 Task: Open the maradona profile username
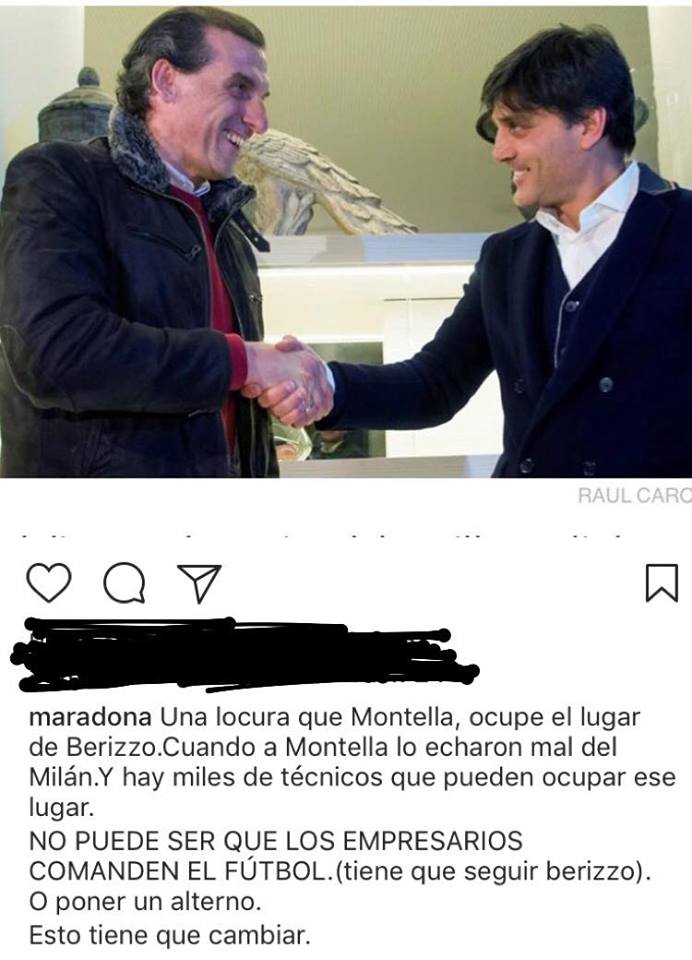[x=91, y=716]
